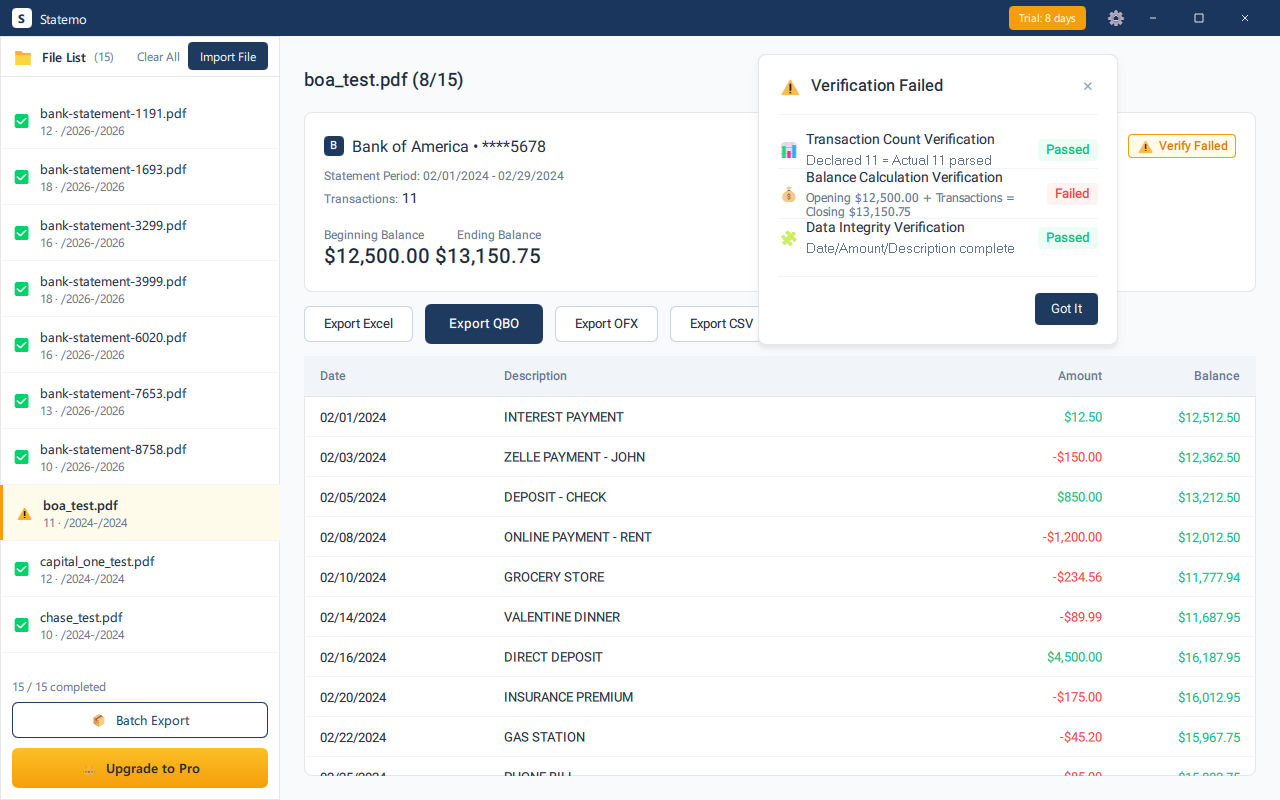This screenshot has height=800, width=1280.
Task: Click the GAS STATION description cell
Action: point(544,737)
